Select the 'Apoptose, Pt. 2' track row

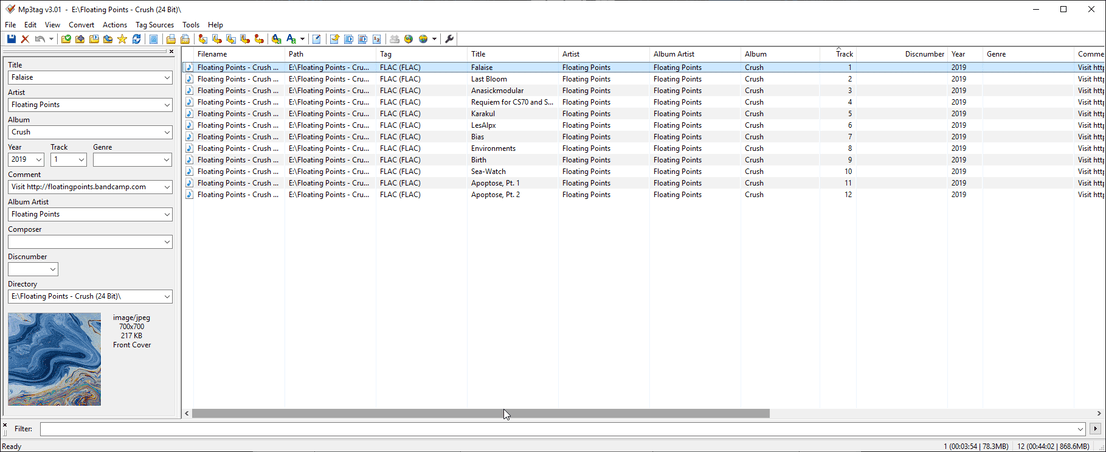click(x=643, y=195)
